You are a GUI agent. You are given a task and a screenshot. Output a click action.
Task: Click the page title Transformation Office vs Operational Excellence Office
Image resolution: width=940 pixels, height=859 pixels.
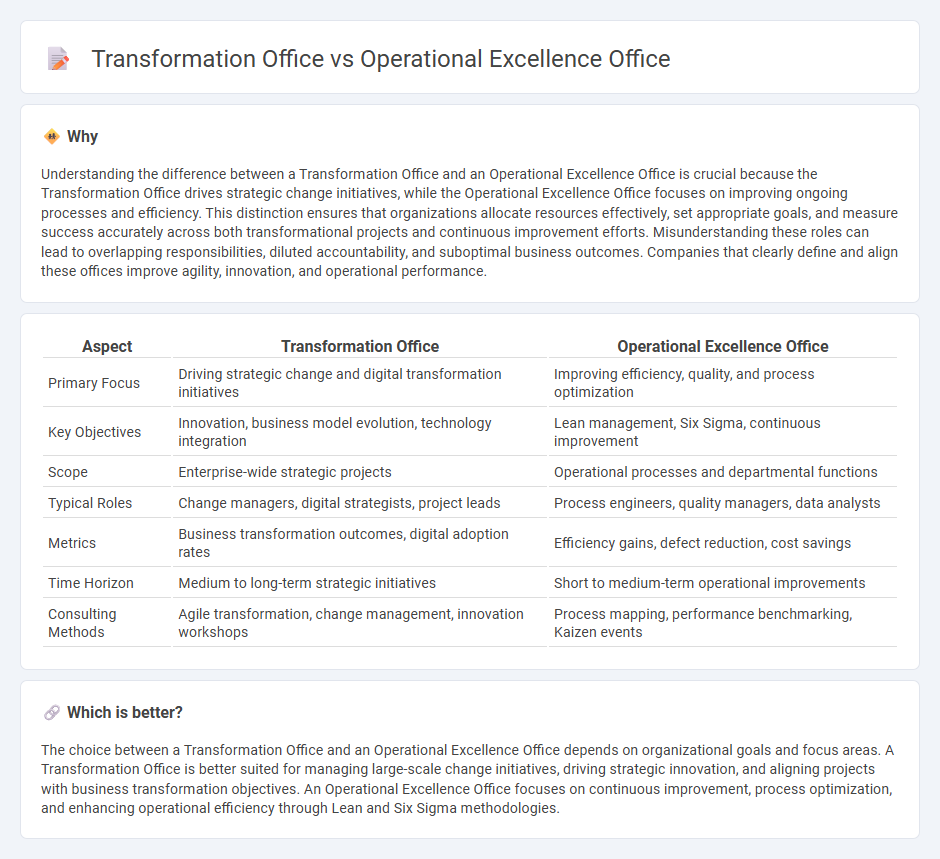click(381, 59)
